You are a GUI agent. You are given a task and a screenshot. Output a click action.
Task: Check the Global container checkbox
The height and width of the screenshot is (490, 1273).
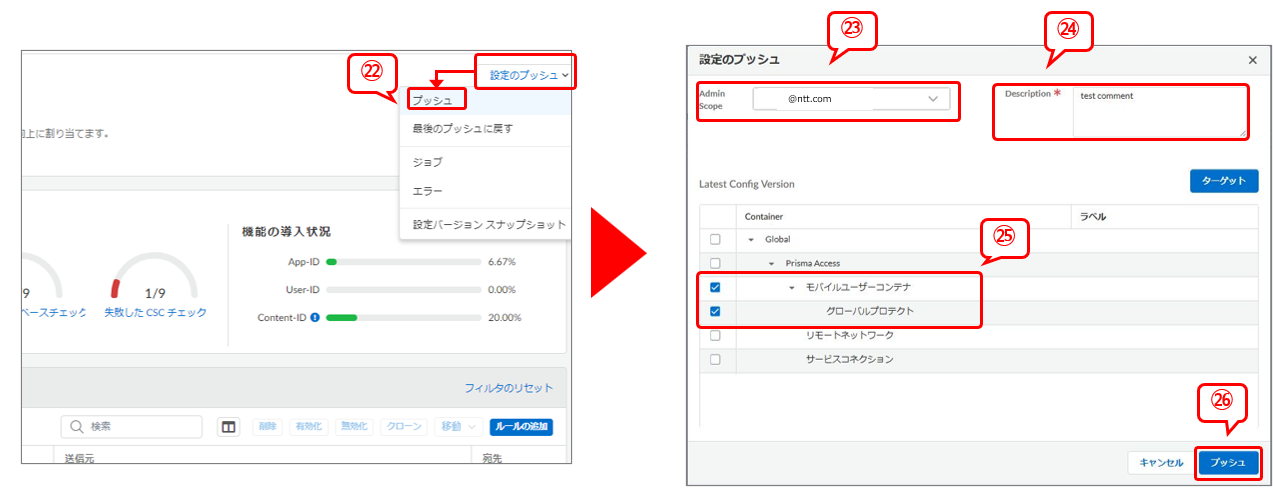click(x=714, y=240)
